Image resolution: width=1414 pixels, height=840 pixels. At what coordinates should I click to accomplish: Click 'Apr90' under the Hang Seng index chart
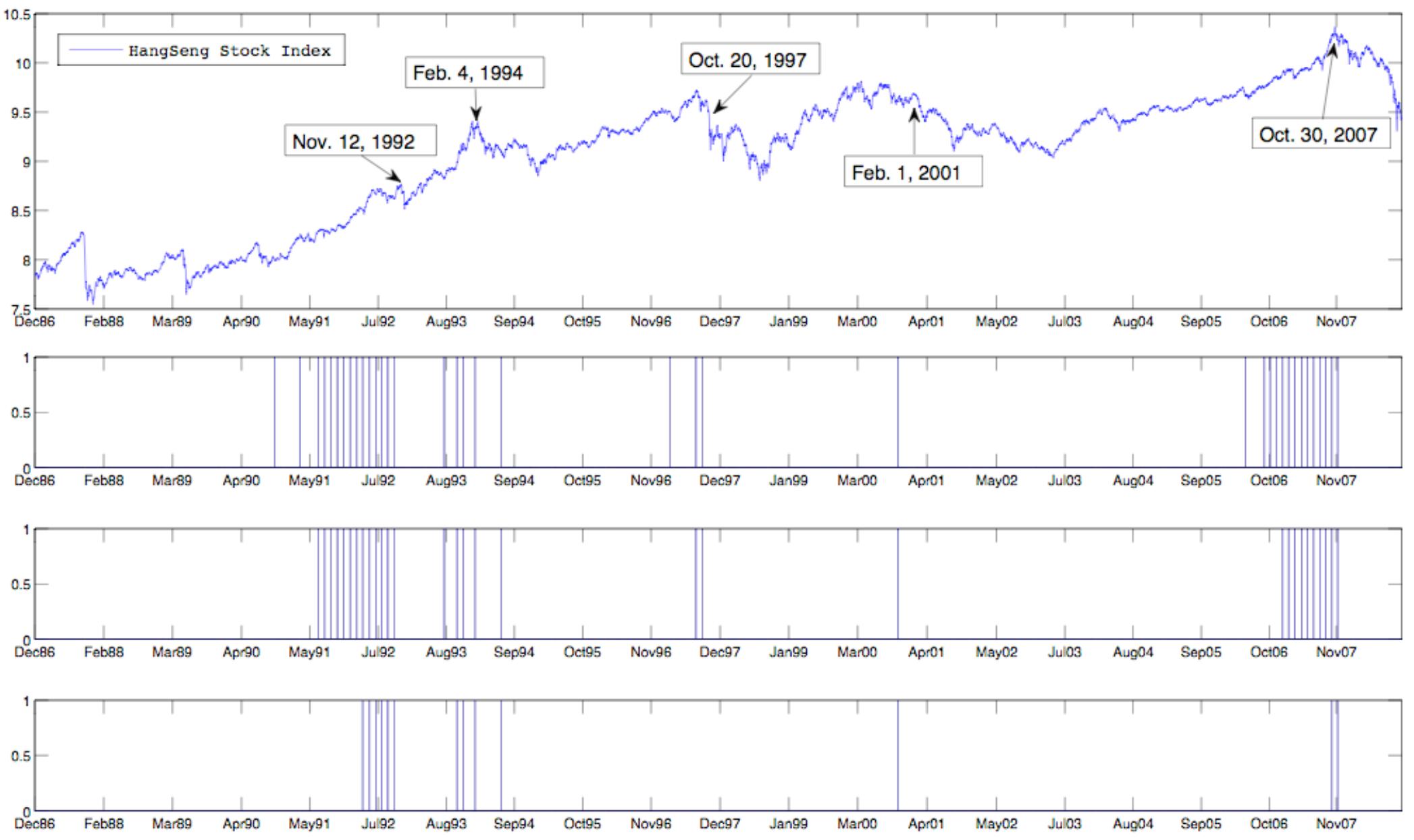pyautogui.click(x=241, y=322)
